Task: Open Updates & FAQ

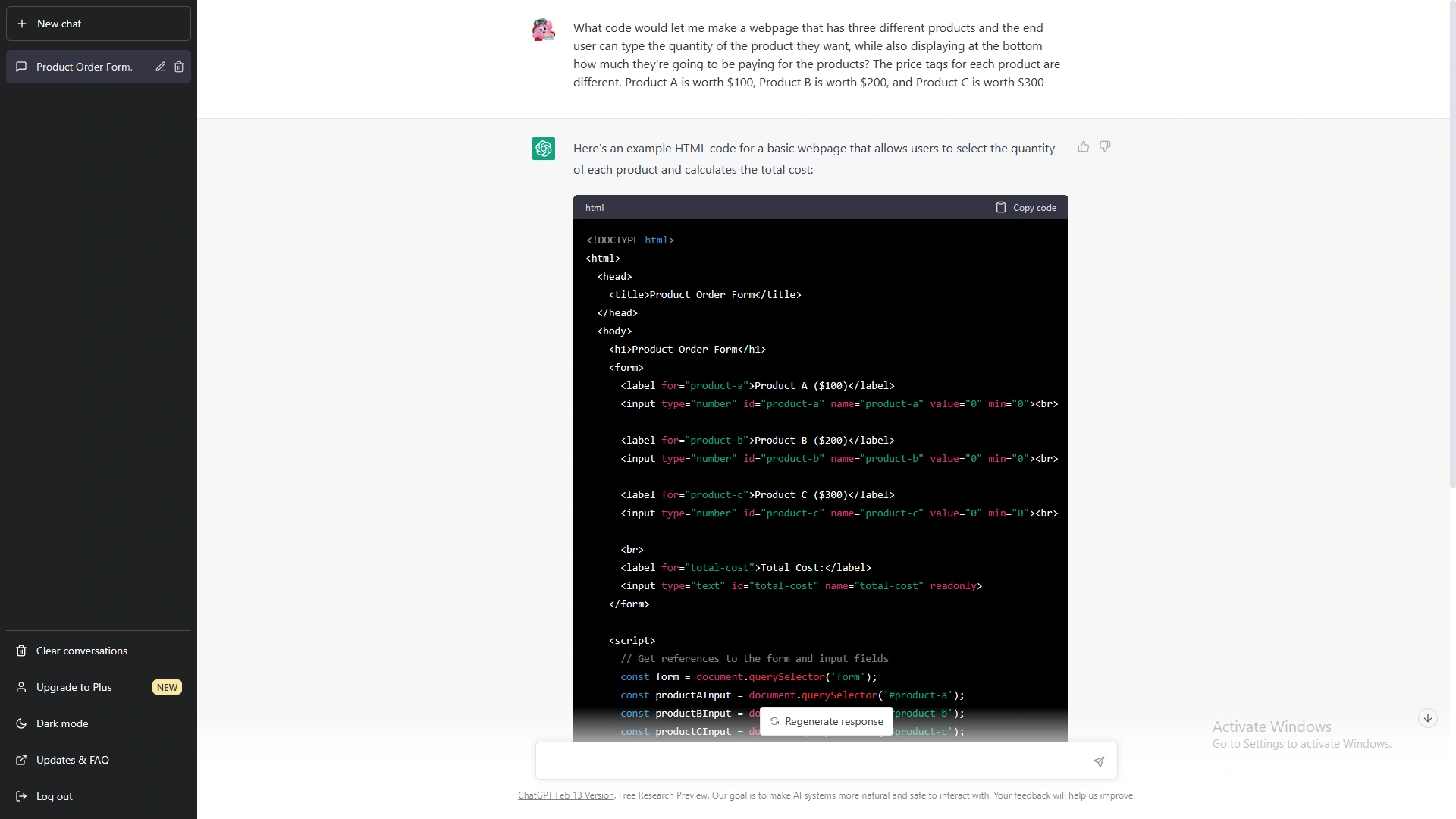Action: click(x=71, y=760)
